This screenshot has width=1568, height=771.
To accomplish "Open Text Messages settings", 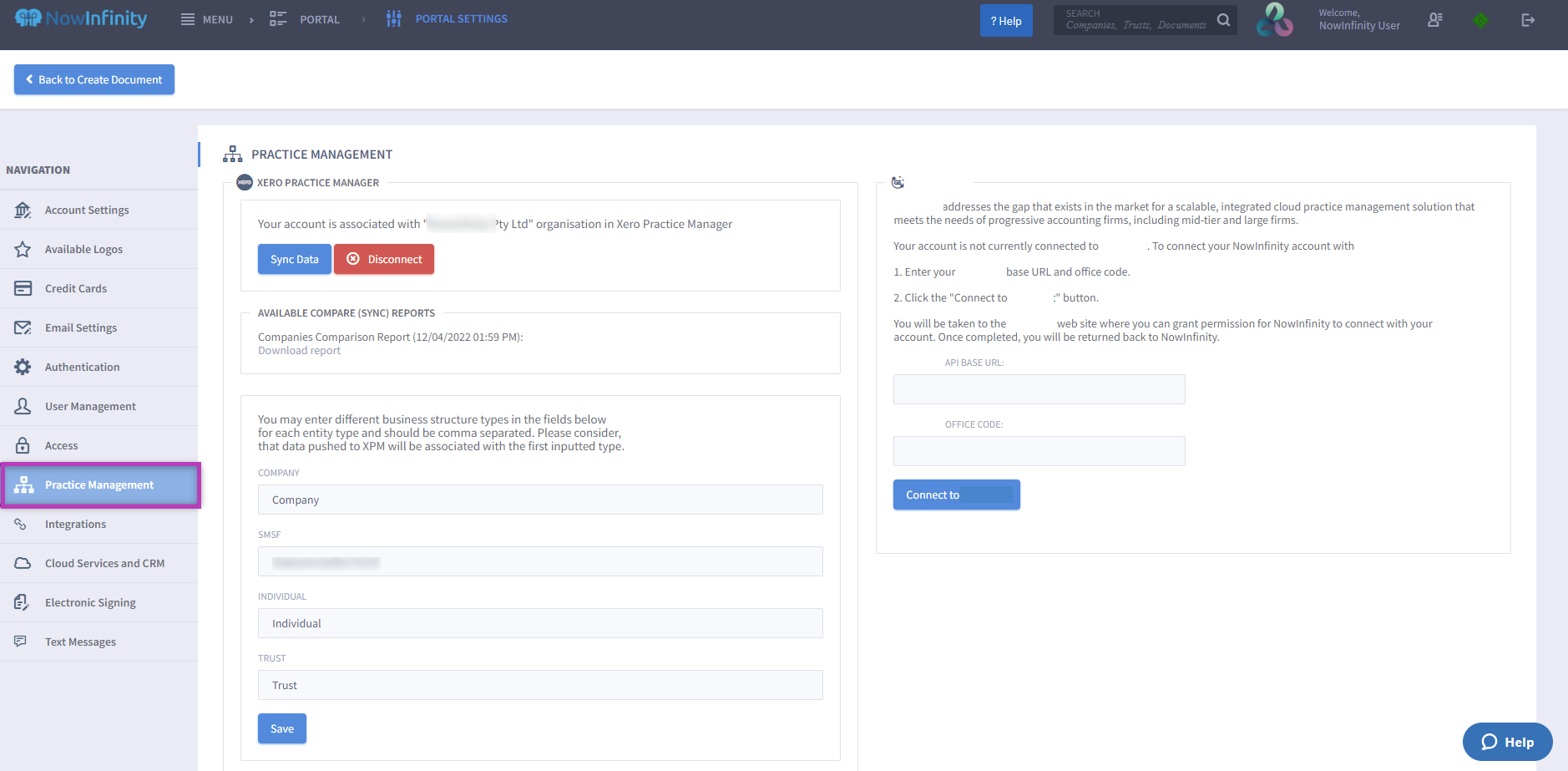I will 99,642.
